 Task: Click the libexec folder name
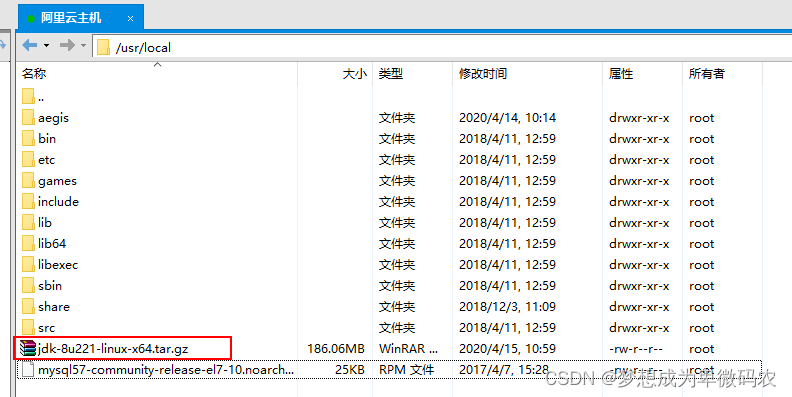pyautogui.click(x=58, y=265)
